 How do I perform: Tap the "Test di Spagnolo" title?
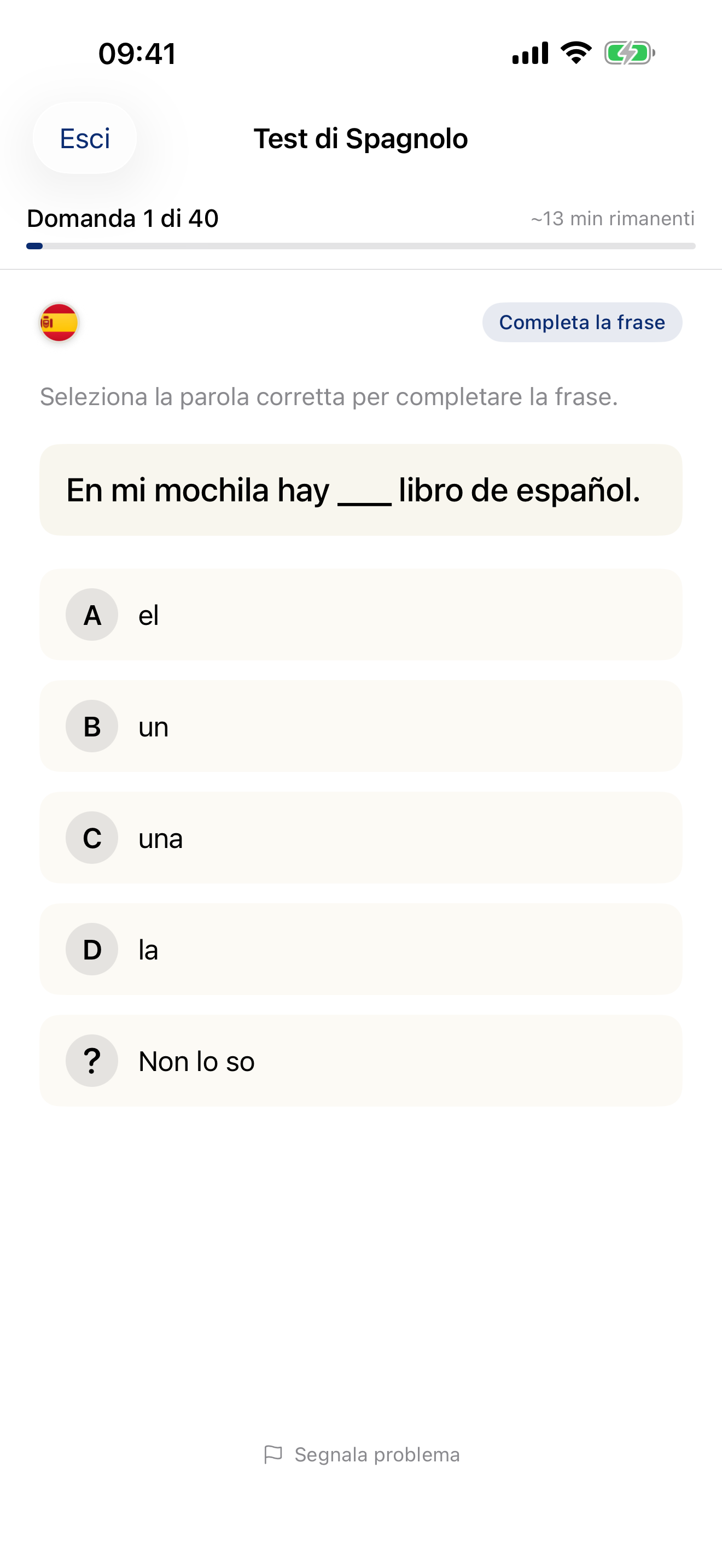click(x=360, y=139)
